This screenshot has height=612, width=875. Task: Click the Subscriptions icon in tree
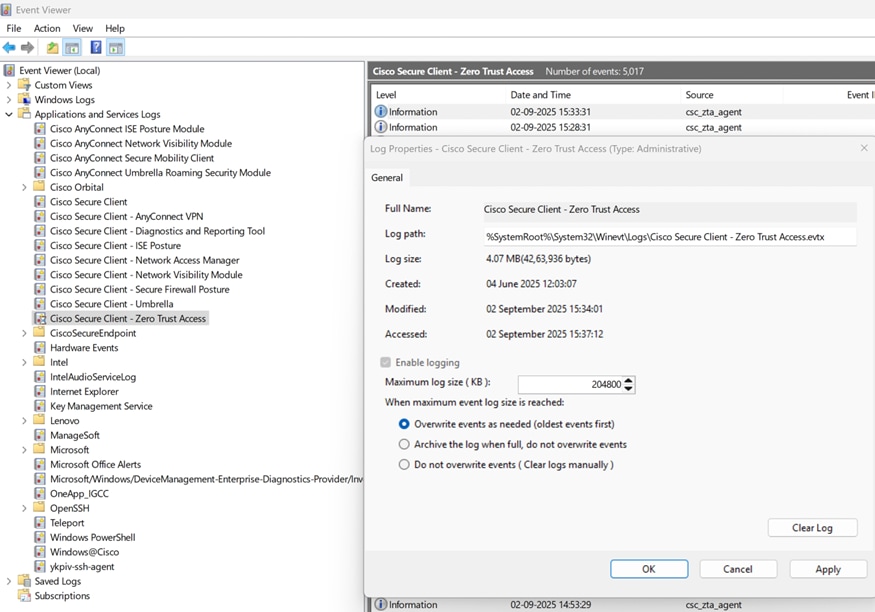click(x=24, y=595)
